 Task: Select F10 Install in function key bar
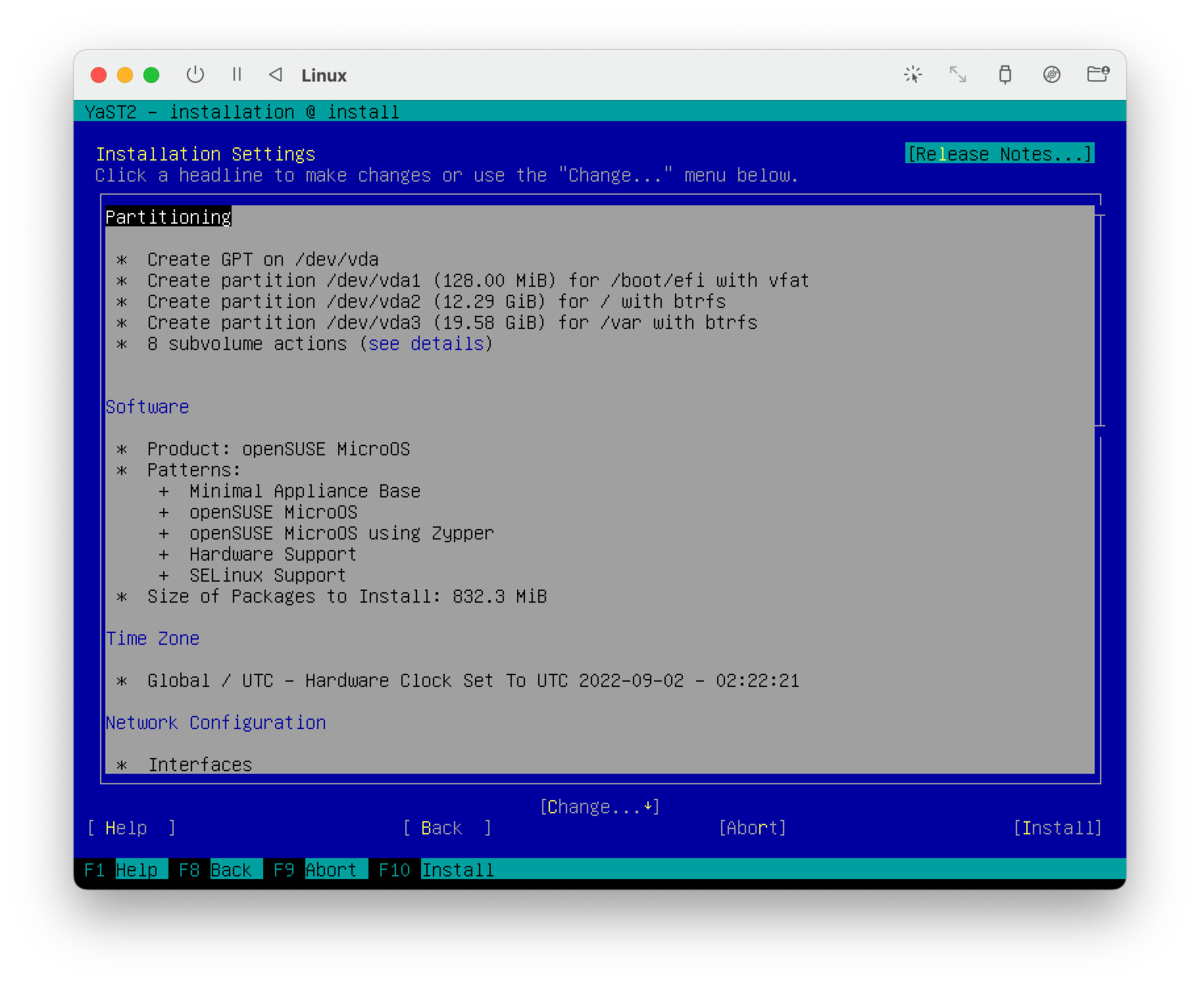436,870
